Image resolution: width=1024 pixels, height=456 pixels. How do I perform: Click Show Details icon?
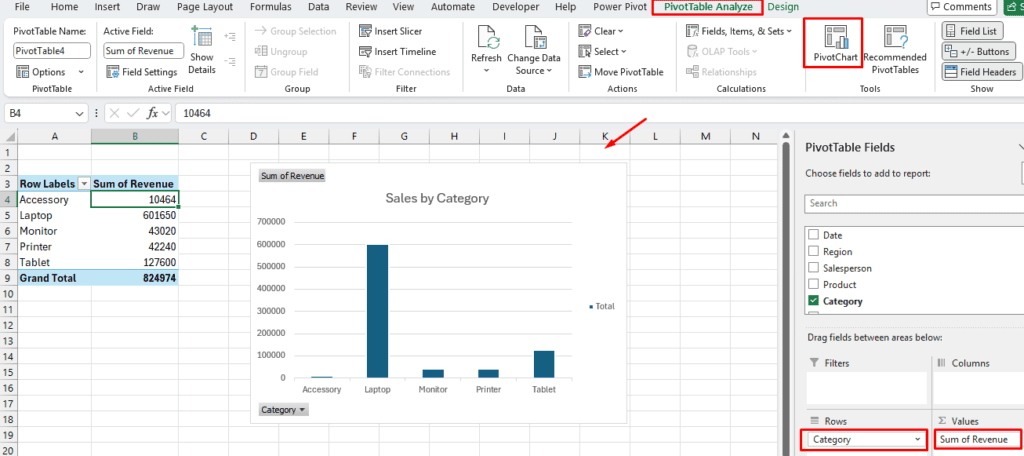(202, 37)
